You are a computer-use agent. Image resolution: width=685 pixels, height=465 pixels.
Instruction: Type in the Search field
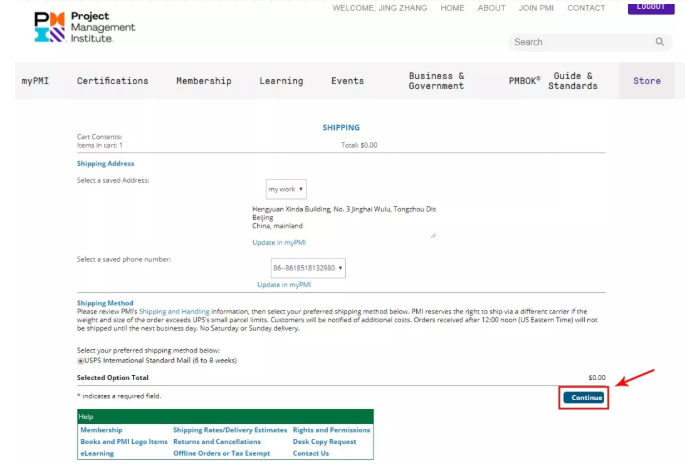click(580, 42)
